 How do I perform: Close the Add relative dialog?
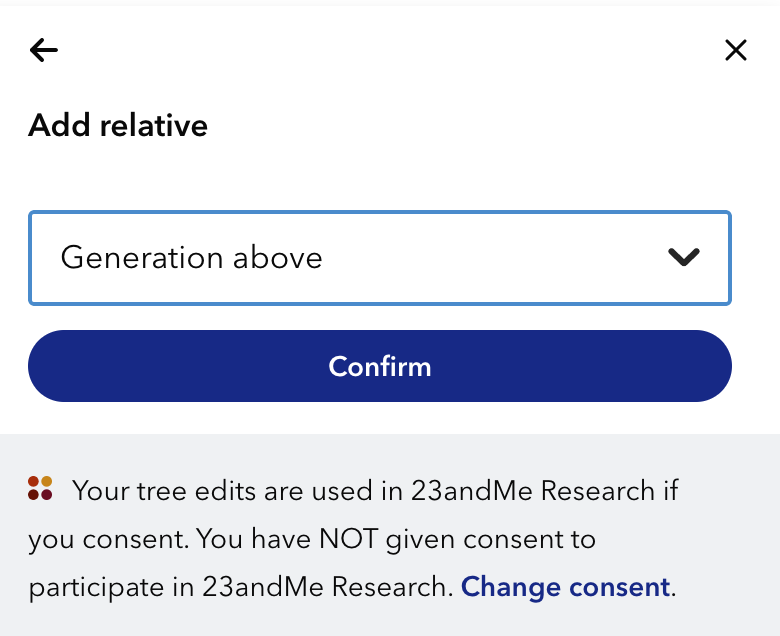point(736,50)
